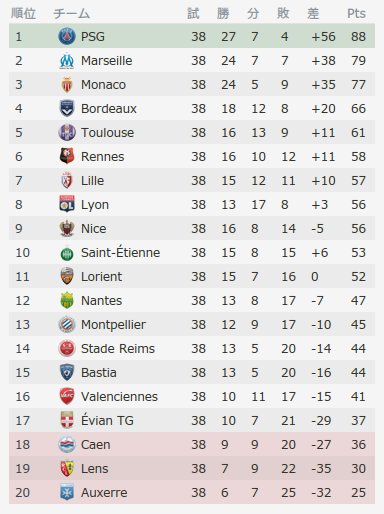Screen dimensions: 384x514
Task: Select the Lens team badge
Action: coord(67,468)
